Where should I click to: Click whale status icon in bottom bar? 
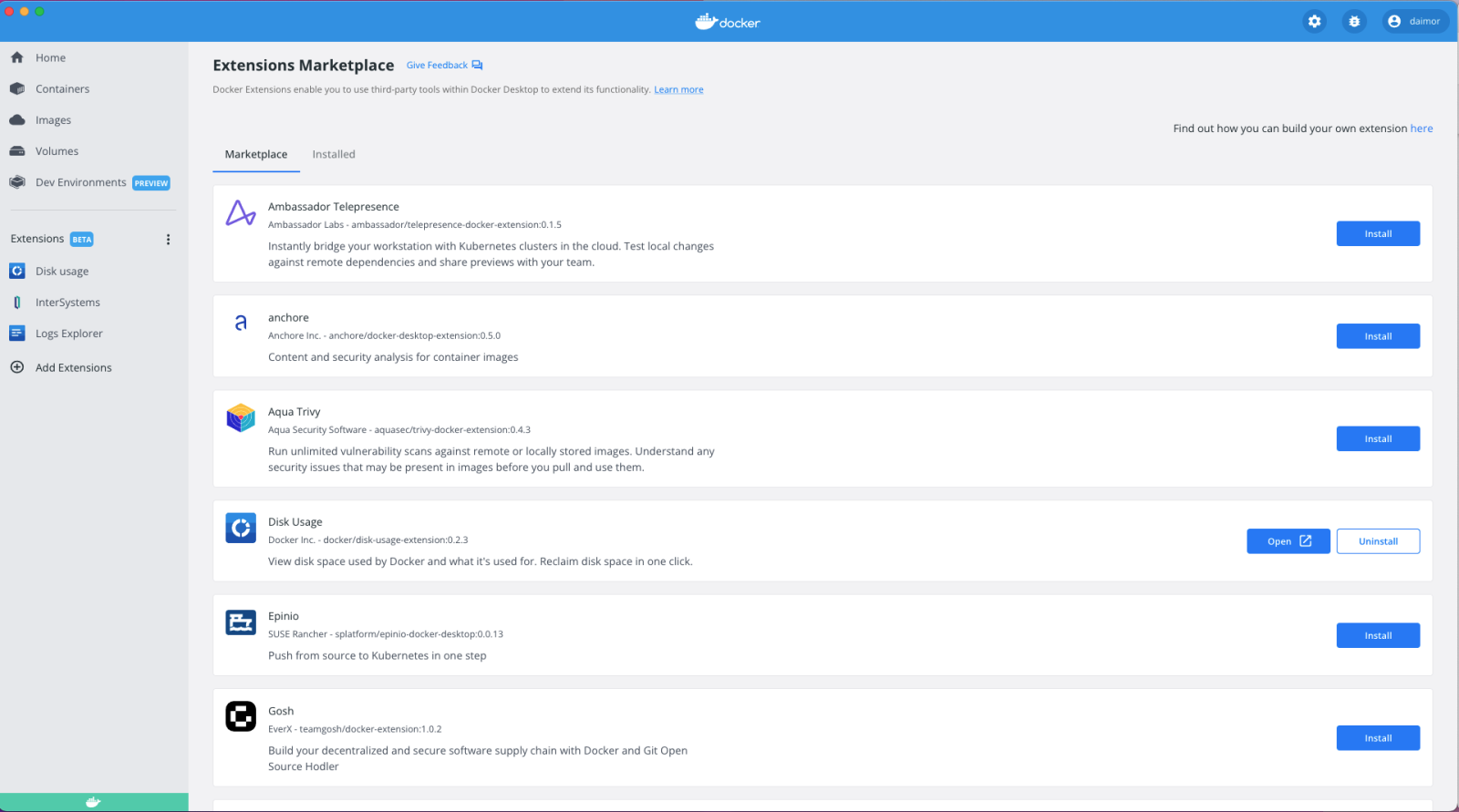coord(93,802)
